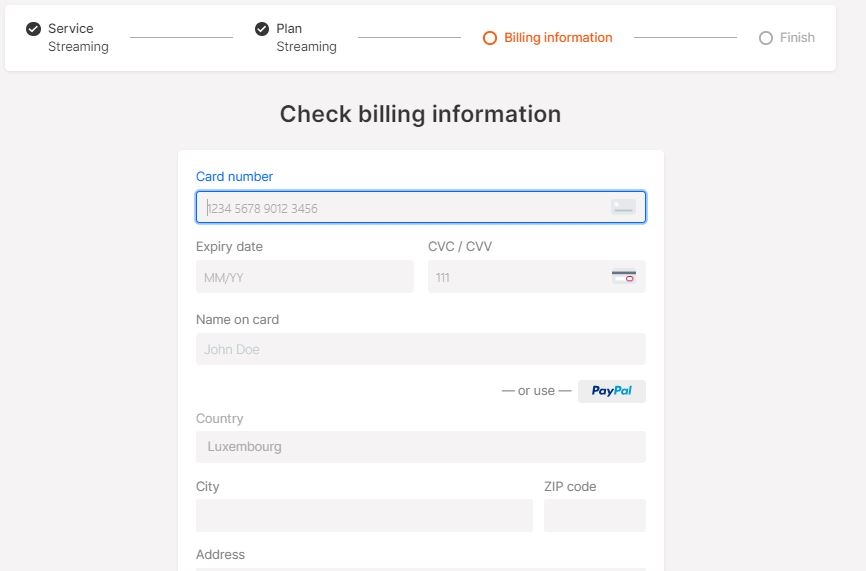The width and height of the screenshot is (866, 571).
Task: Pay with the PayPal button
Action: (612, 391)
